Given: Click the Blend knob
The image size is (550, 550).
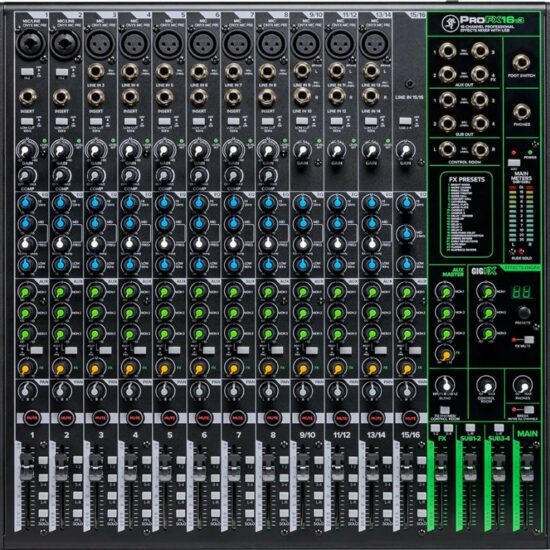Looking at the screenshot, I should coord(445,385).
